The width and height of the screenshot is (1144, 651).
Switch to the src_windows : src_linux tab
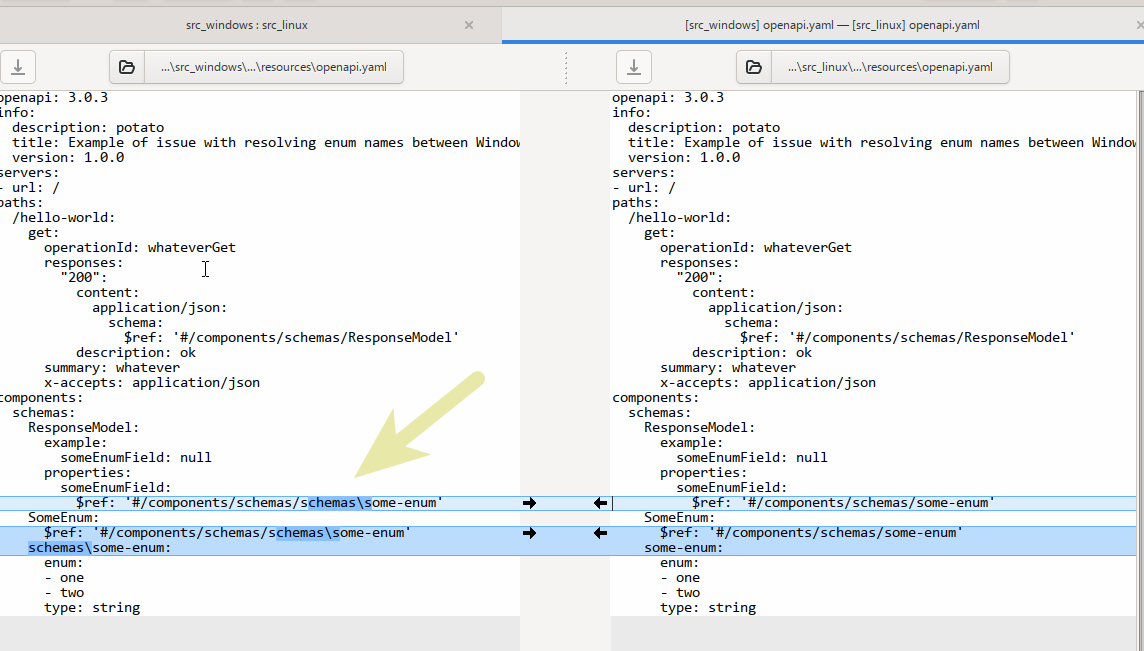click(245, 25)
